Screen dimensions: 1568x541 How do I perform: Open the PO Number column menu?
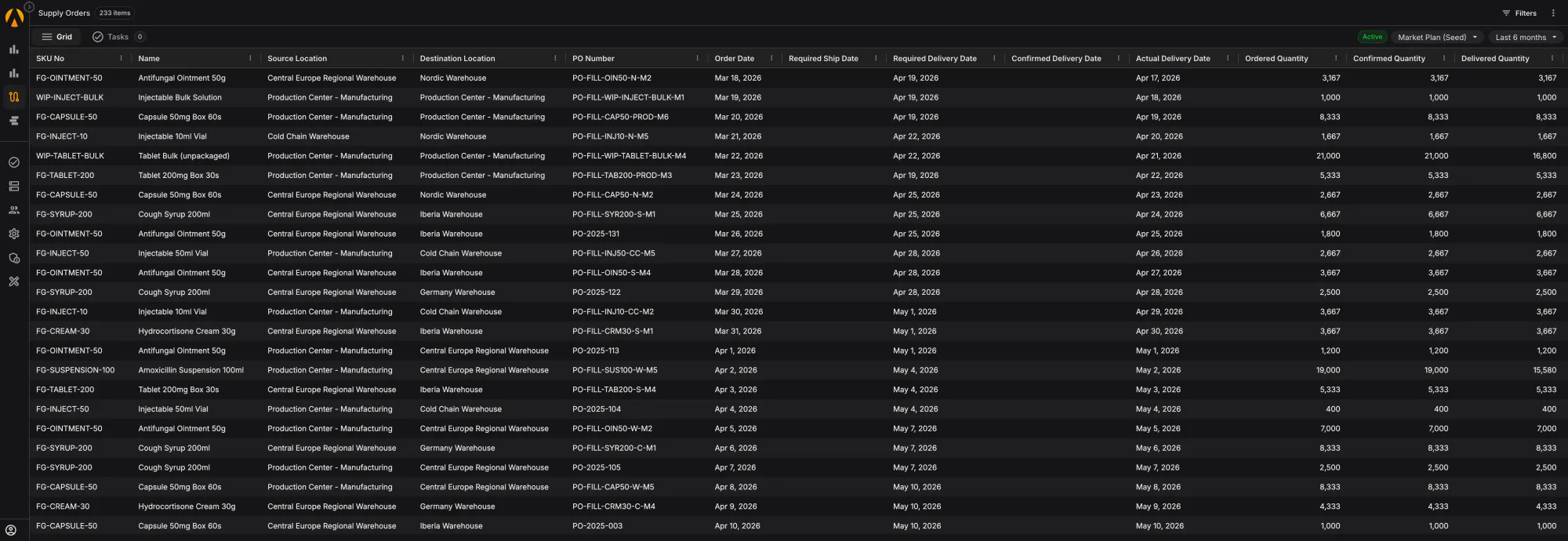(x=697, y=58)
